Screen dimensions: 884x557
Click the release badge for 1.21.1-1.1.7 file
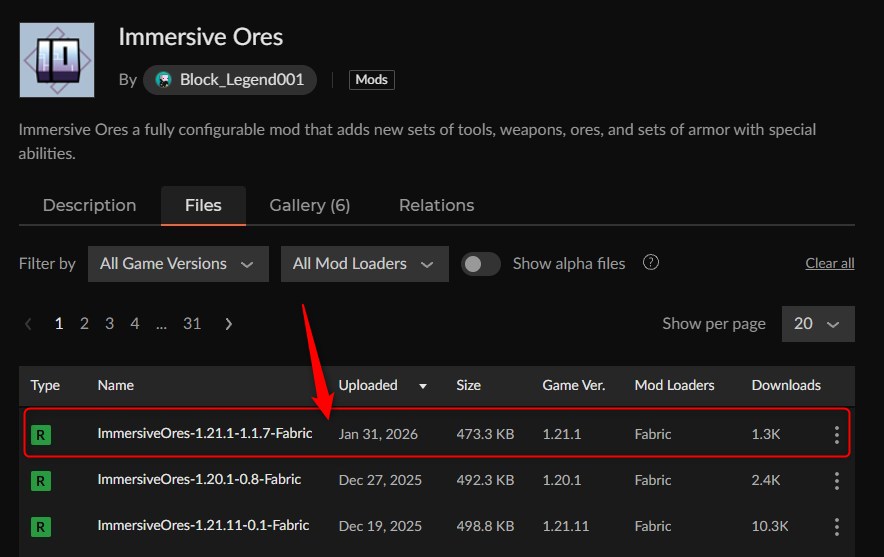[x=41, y=435]
